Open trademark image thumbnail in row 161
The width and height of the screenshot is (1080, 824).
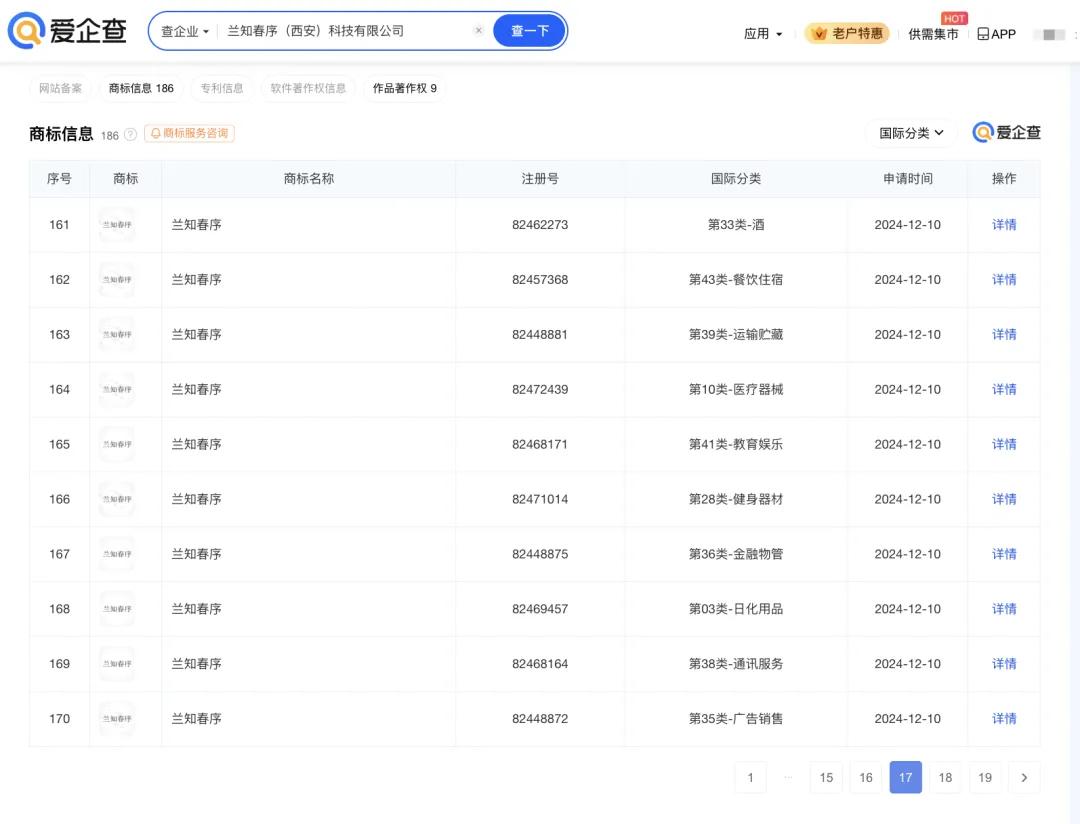(116, 225)
